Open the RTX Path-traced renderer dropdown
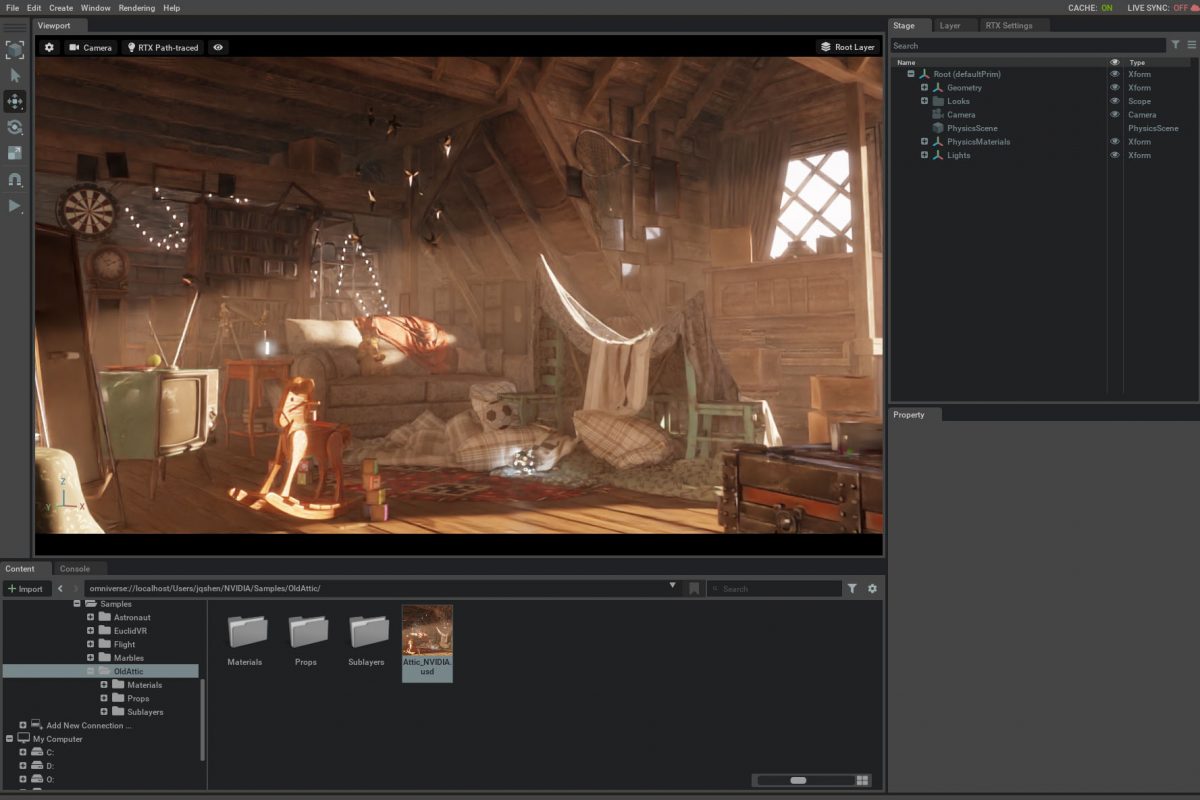 tap(162, 47)
